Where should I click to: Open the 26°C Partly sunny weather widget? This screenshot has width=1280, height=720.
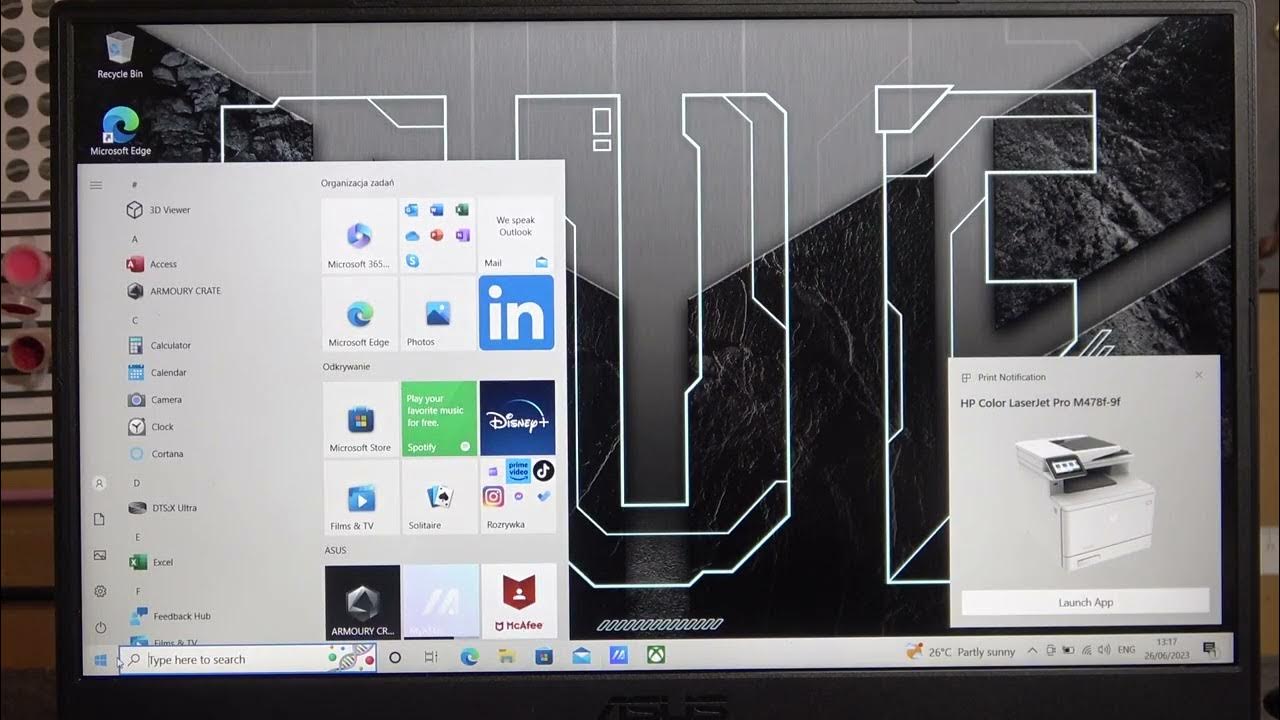(x=961, y=652)
